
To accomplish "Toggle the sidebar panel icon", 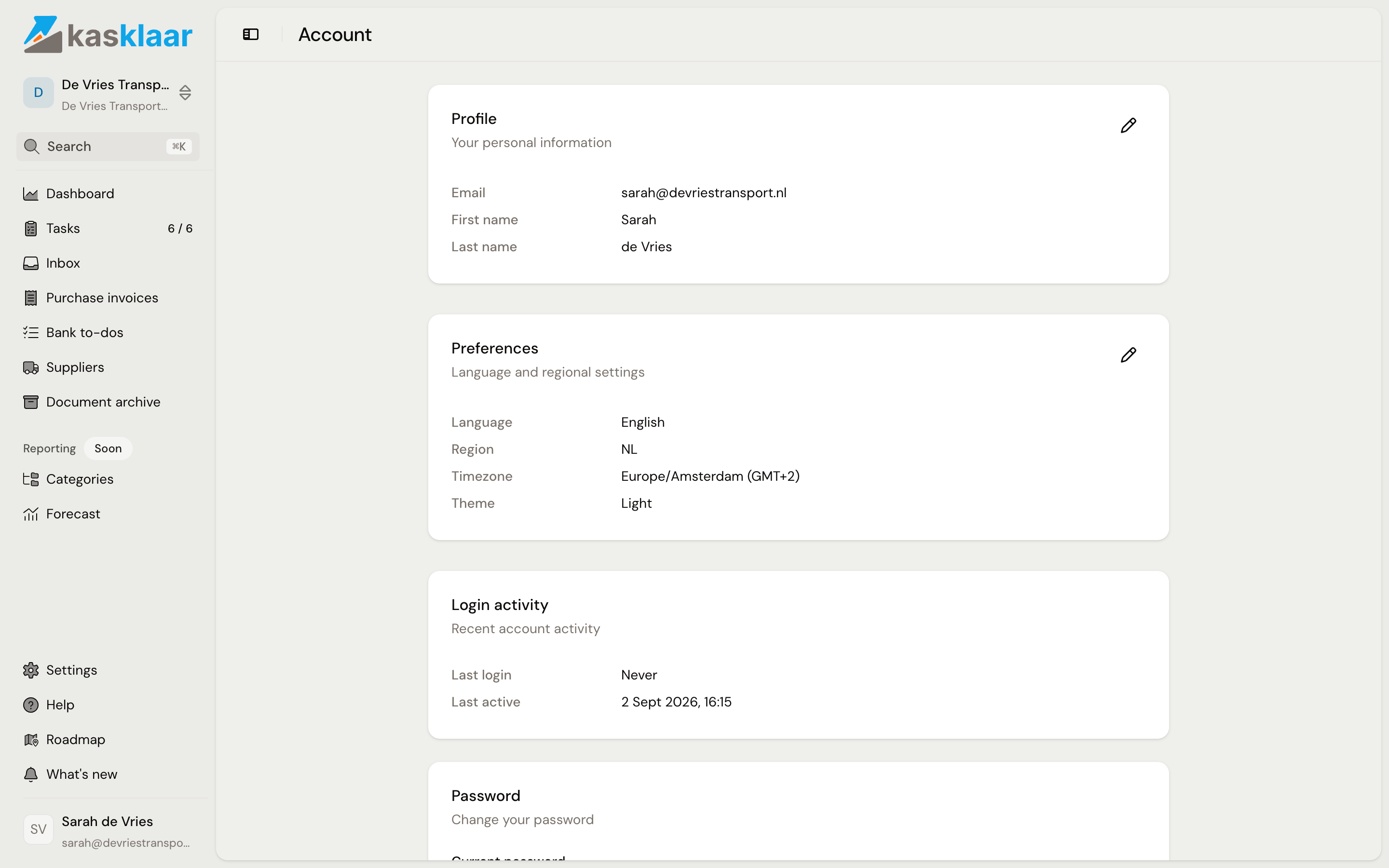I will pyautogui.click(x=251, y=34).
